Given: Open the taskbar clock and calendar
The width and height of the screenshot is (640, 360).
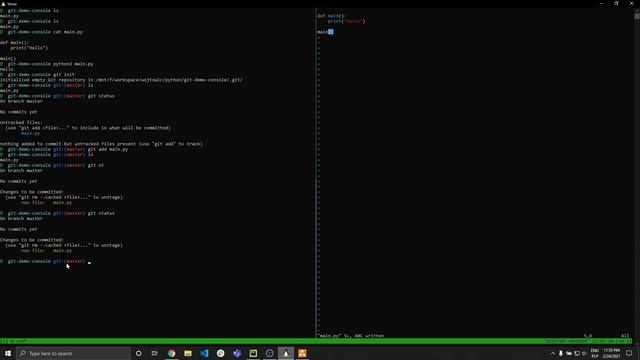Looking at the screenshot, I should 611,353.
